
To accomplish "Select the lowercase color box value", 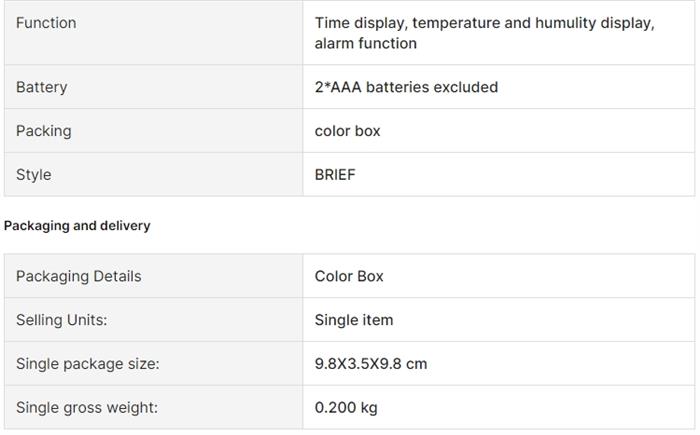I will 347,131.
